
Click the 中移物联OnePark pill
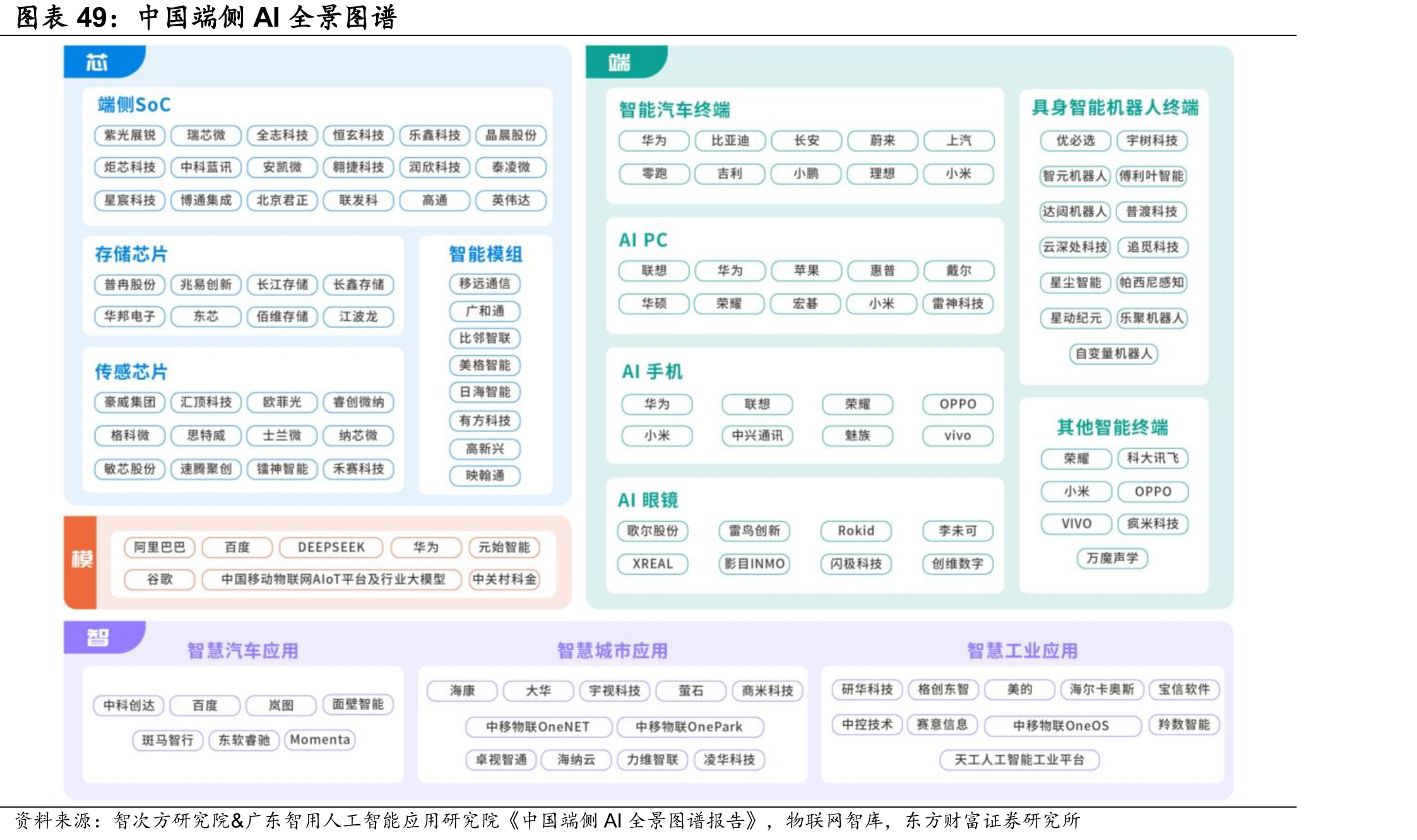click(x=690, y=727)
